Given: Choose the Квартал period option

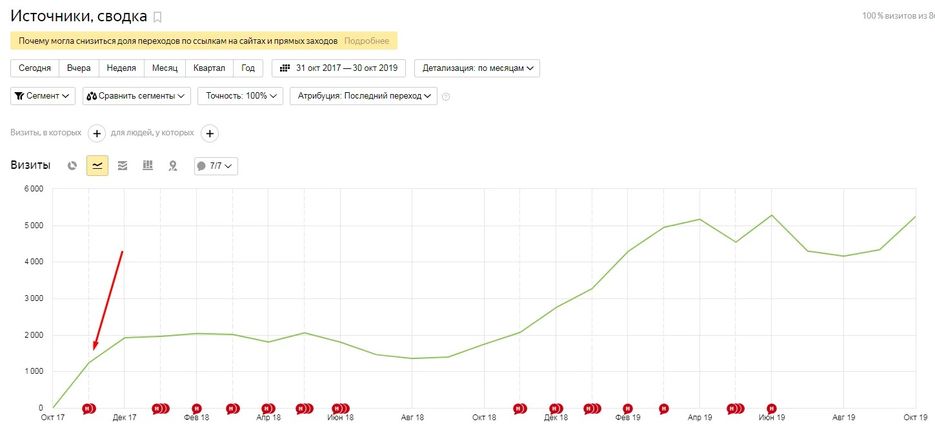Looking at the screenshot, I should pos(209,68).
